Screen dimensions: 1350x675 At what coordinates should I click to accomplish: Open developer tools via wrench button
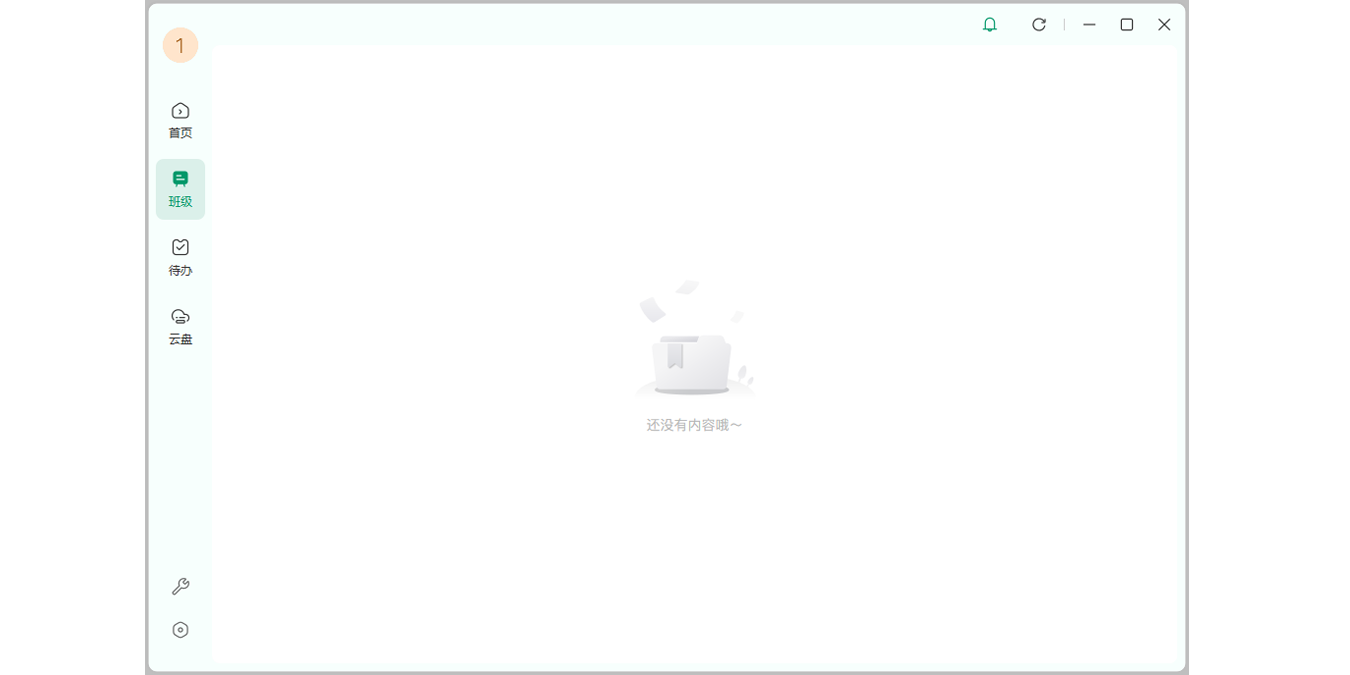[x=179, y=586]
